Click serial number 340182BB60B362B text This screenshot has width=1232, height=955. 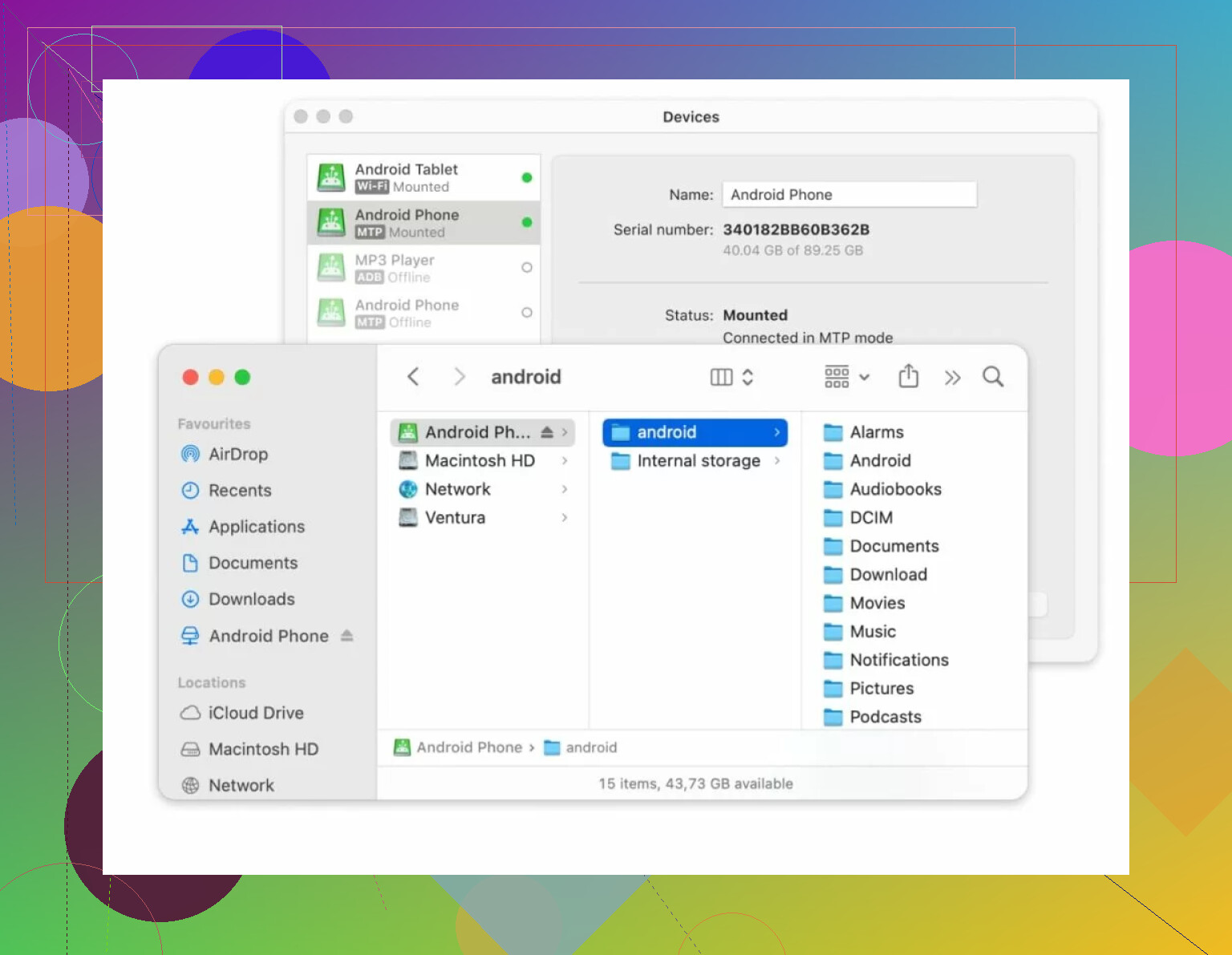[796, 229]
